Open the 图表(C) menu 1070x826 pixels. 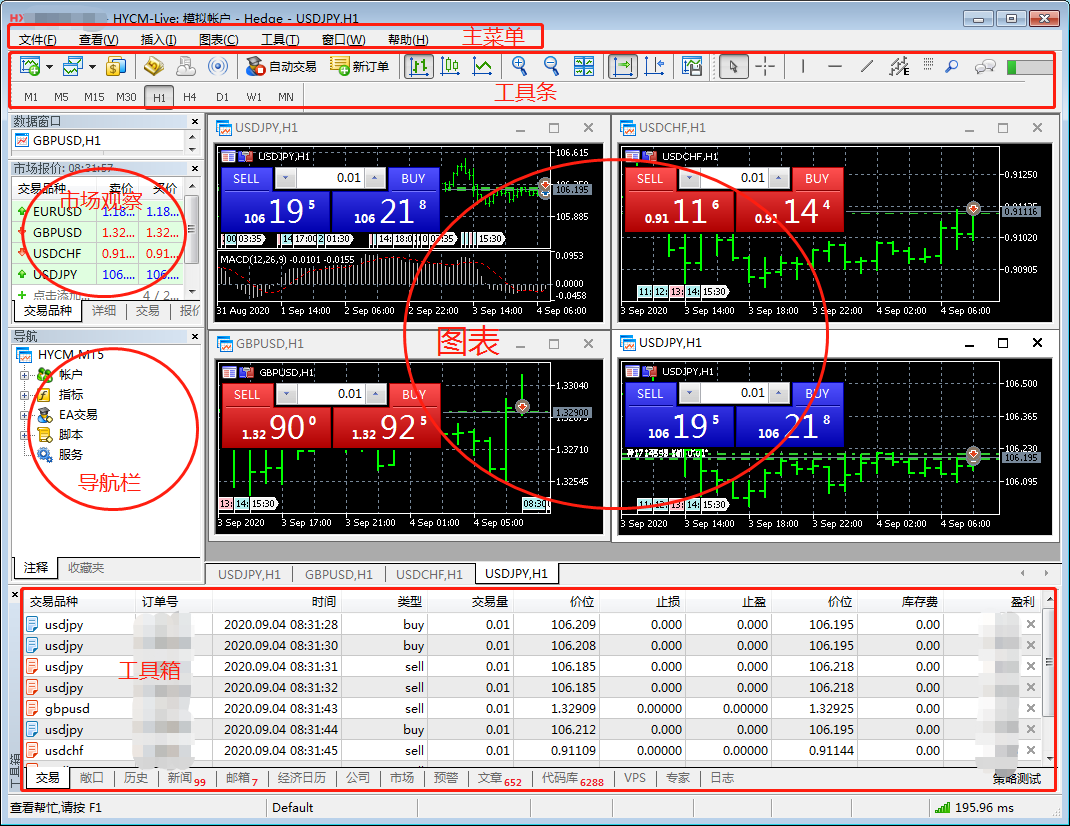click(219, 40)
